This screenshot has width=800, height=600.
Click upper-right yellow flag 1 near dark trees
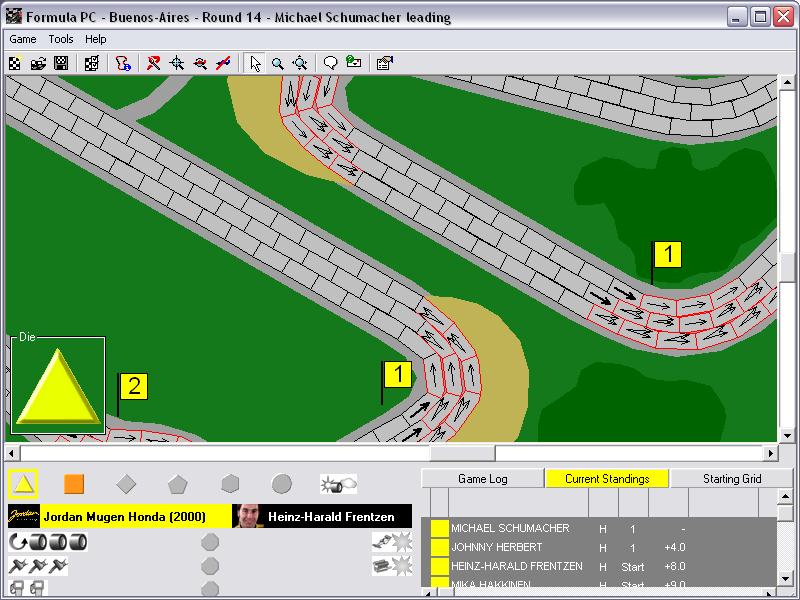(x=667, y=254)
